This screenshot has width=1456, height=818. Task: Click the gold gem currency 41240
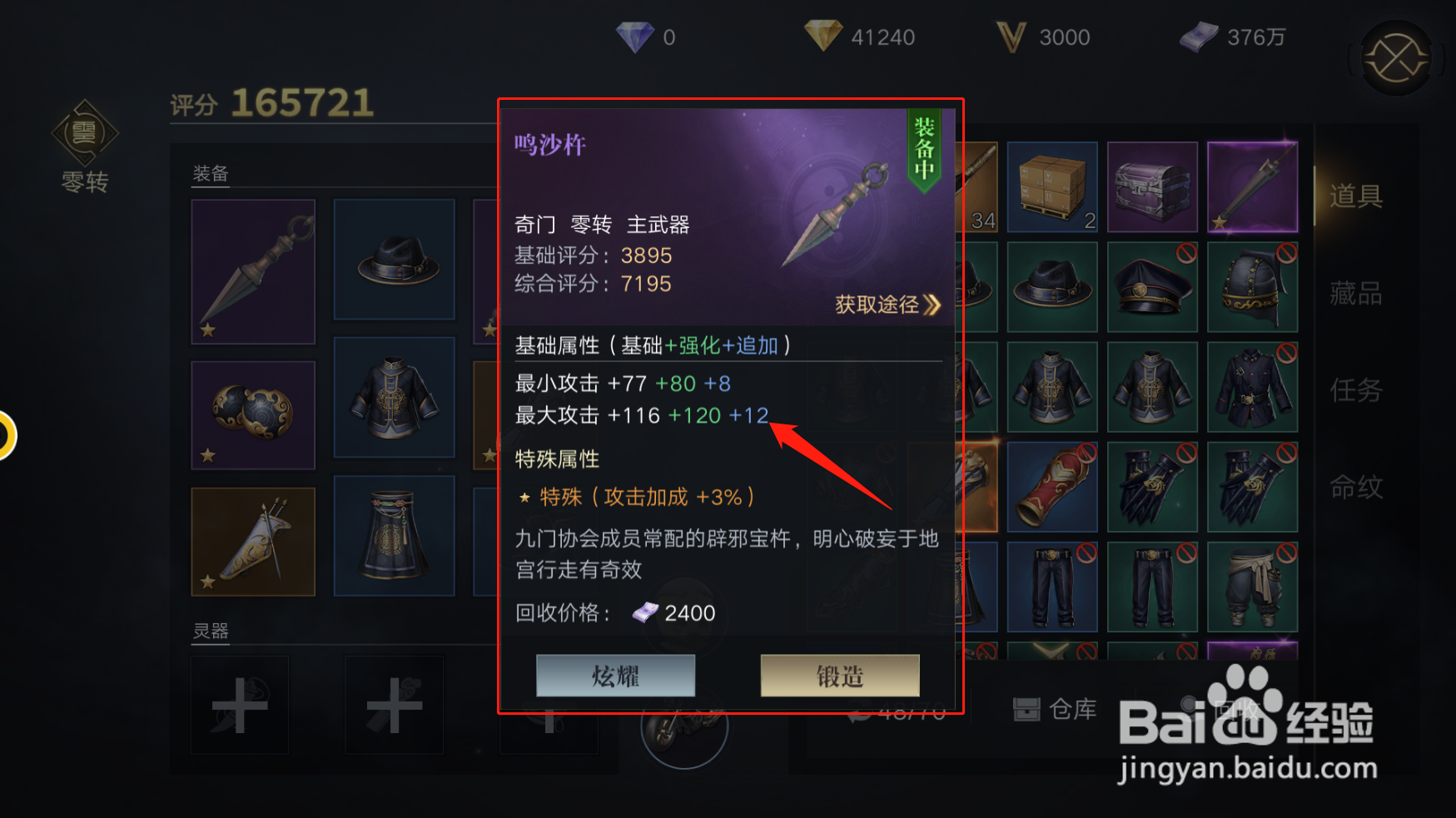[859, 37]
